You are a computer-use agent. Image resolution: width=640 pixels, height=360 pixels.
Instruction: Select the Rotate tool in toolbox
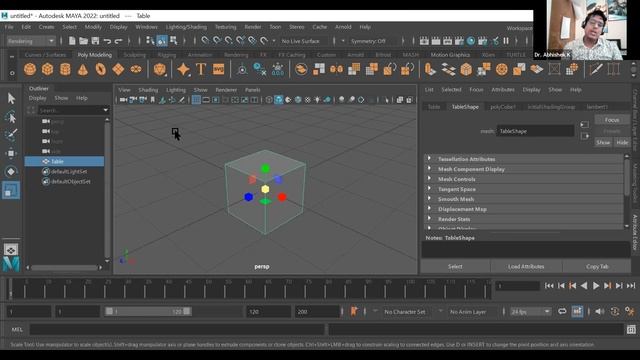click(11, 171)
